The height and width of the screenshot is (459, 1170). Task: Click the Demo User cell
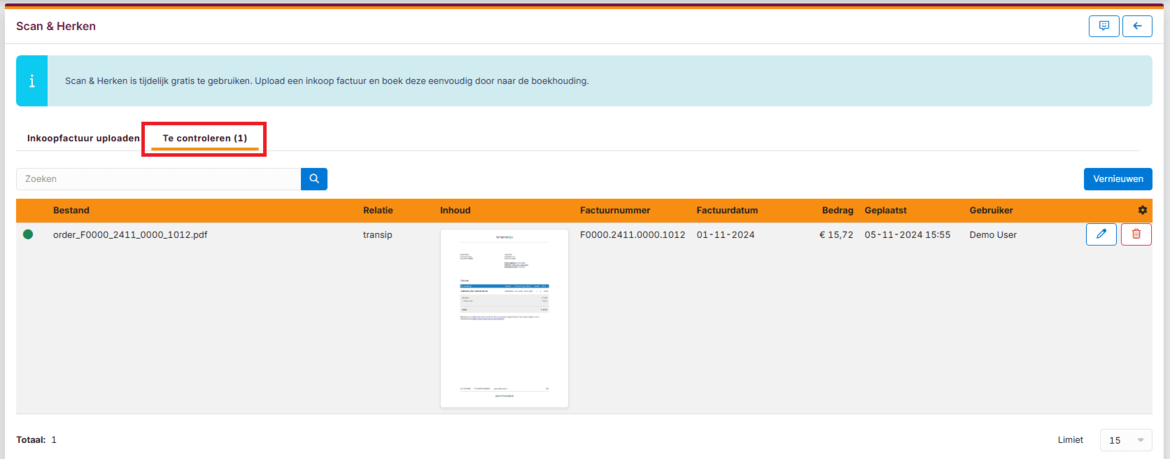coord(993,234)
